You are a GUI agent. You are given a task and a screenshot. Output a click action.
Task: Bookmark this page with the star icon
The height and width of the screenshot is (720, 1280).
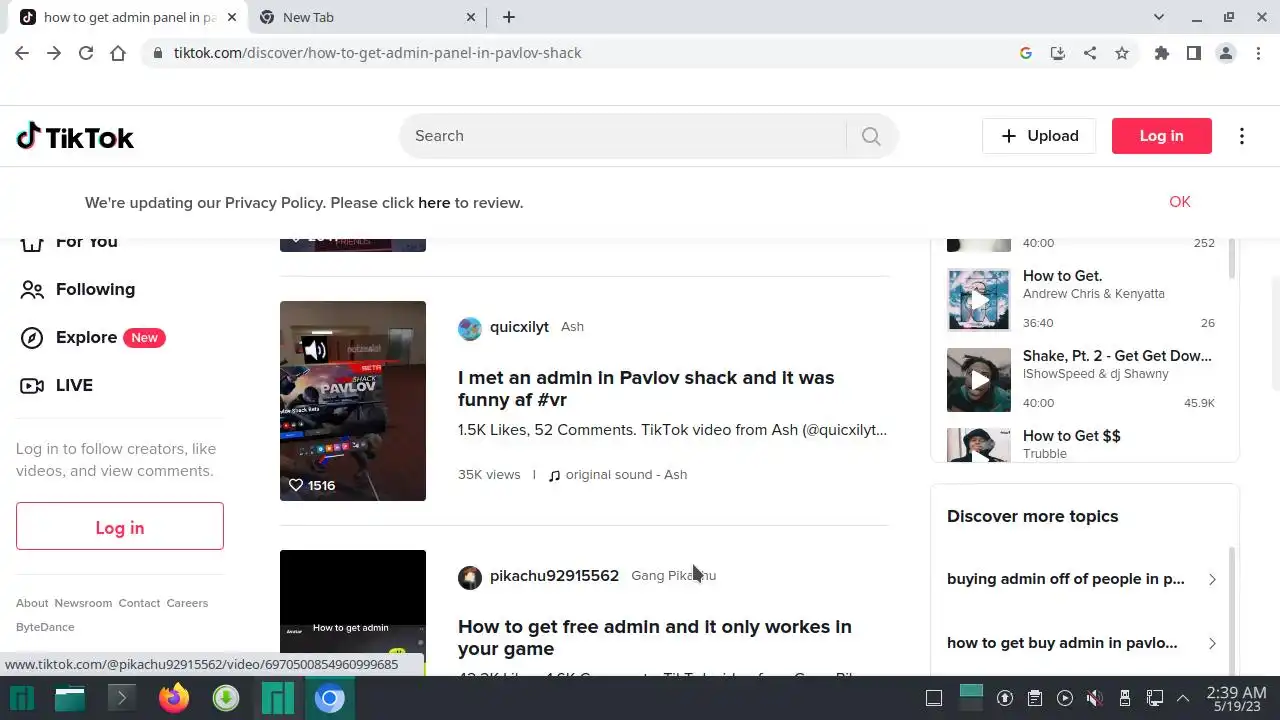click(1122, 53)
